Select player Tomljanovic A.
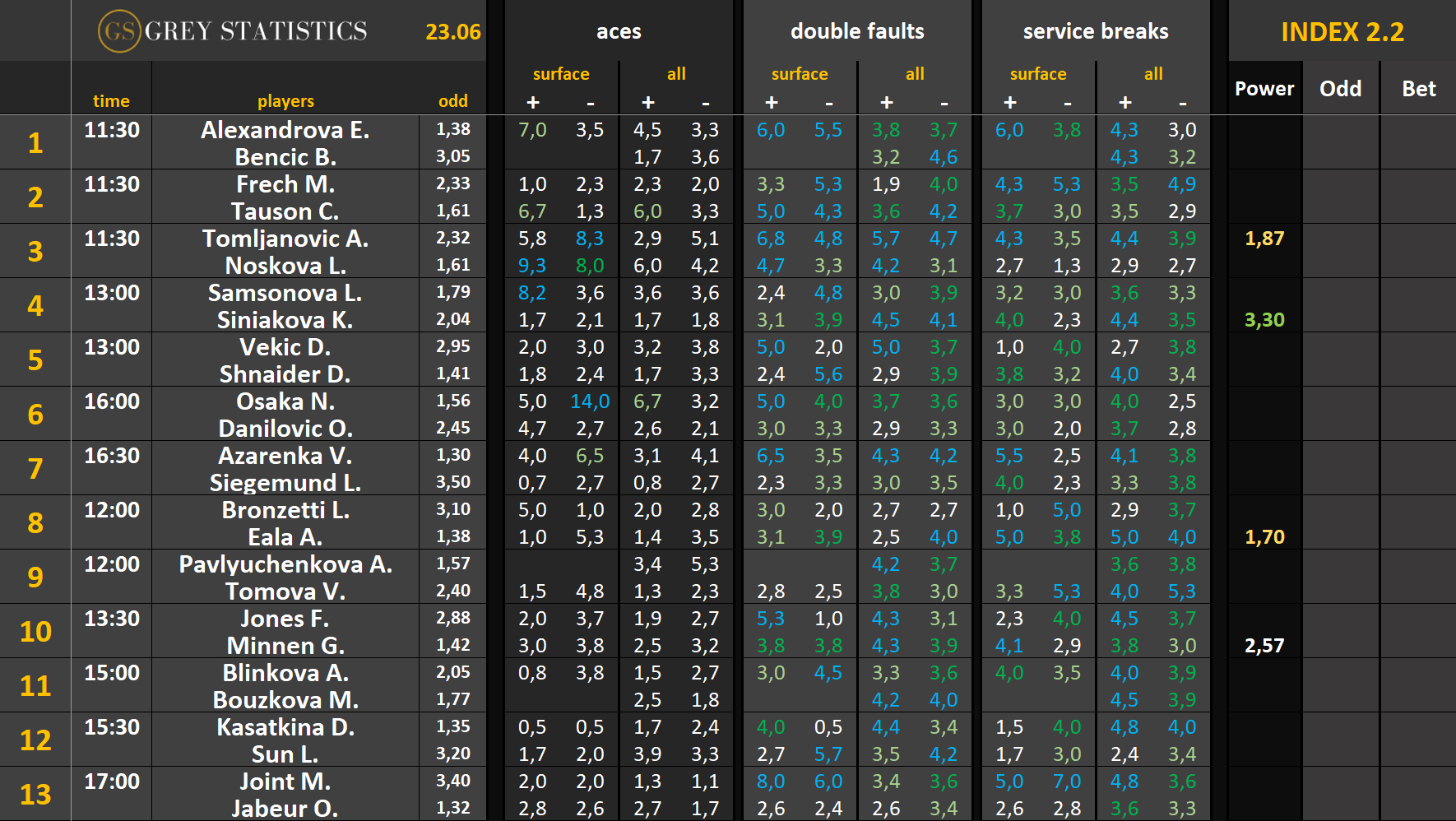This screenshot has height=821, width=1456. tap(285, 239)
